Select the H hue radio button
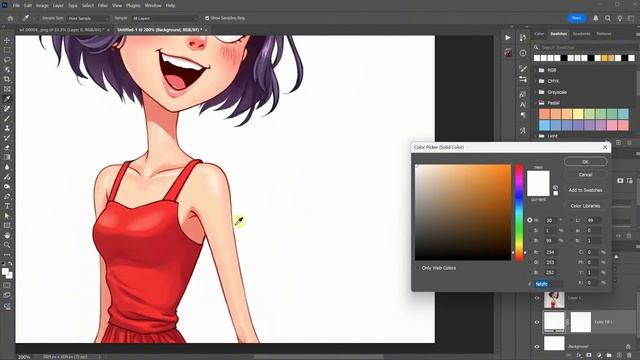This screenshot has width=640, height=360. pyautogui.click(x=530, y=220)
